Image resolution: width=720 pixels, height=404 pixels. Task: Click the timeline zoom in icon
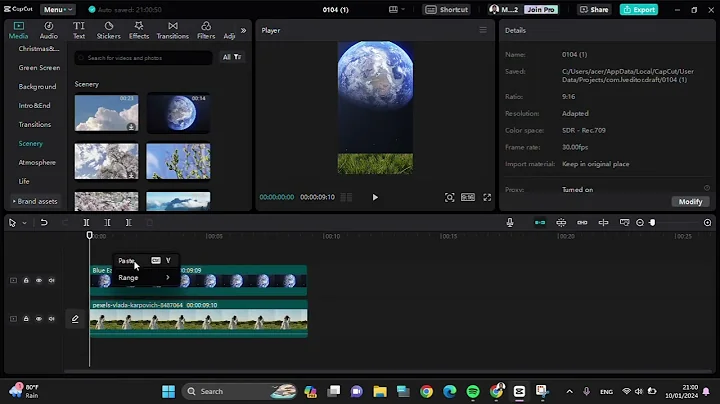(x=707, y=223)
